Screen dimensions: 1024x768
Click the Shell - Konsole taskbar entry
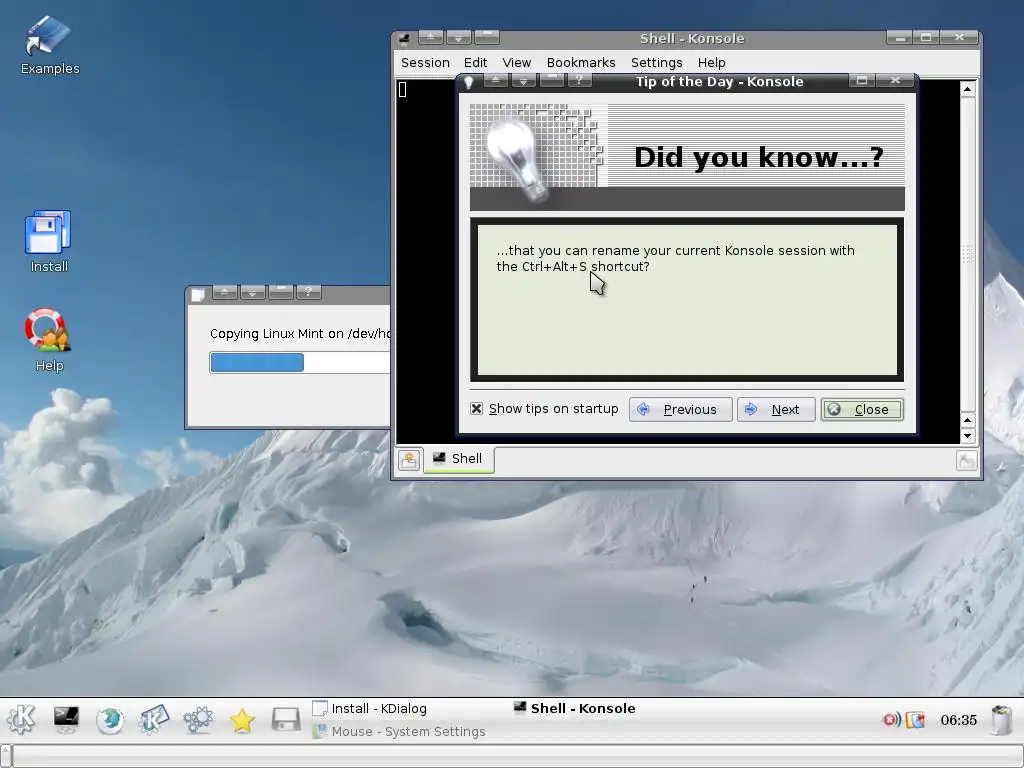[575, 709]
